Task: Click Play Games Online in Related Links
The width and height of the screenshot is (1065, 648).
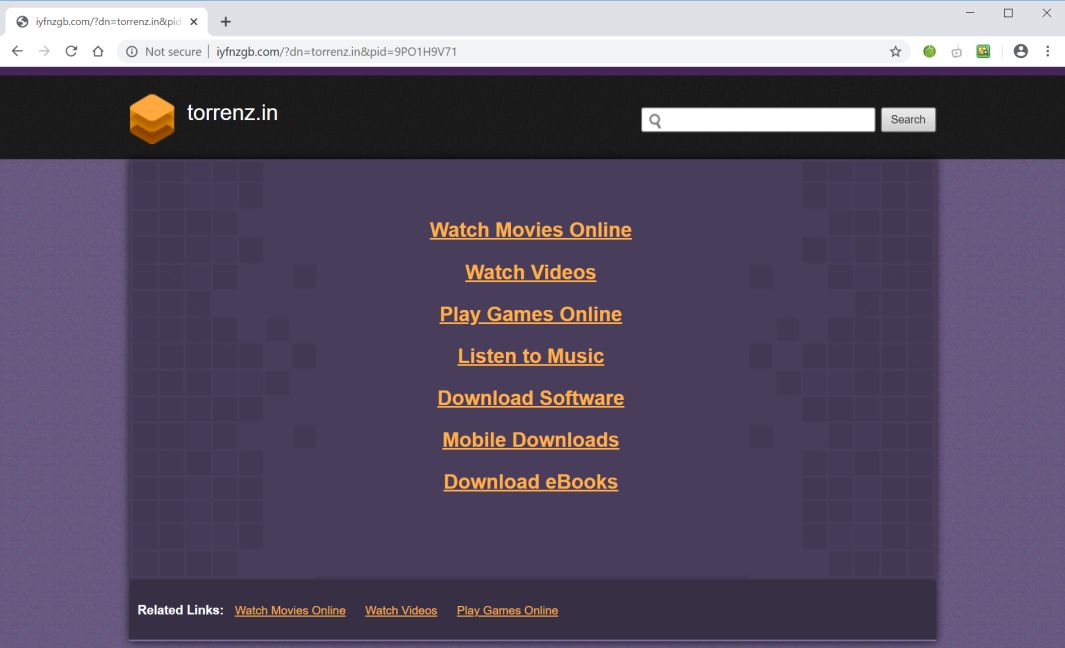Action: [x=507, y=611]
